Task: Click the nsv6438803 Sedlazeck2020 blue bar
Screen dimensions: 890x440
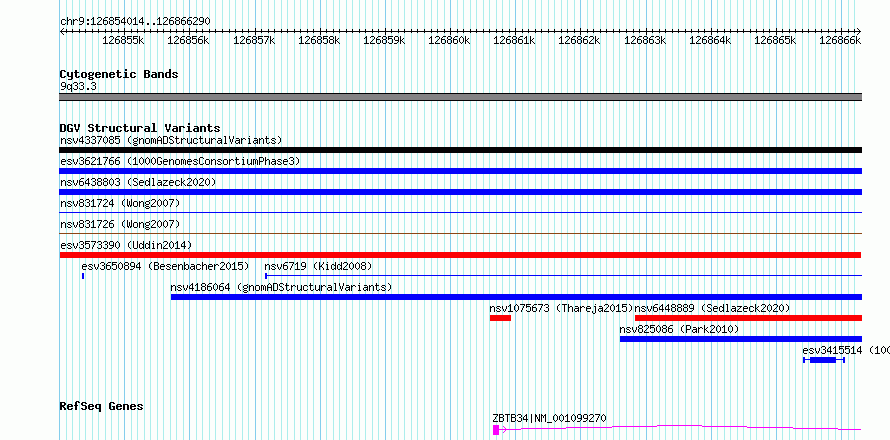Action: pos(460,192)
